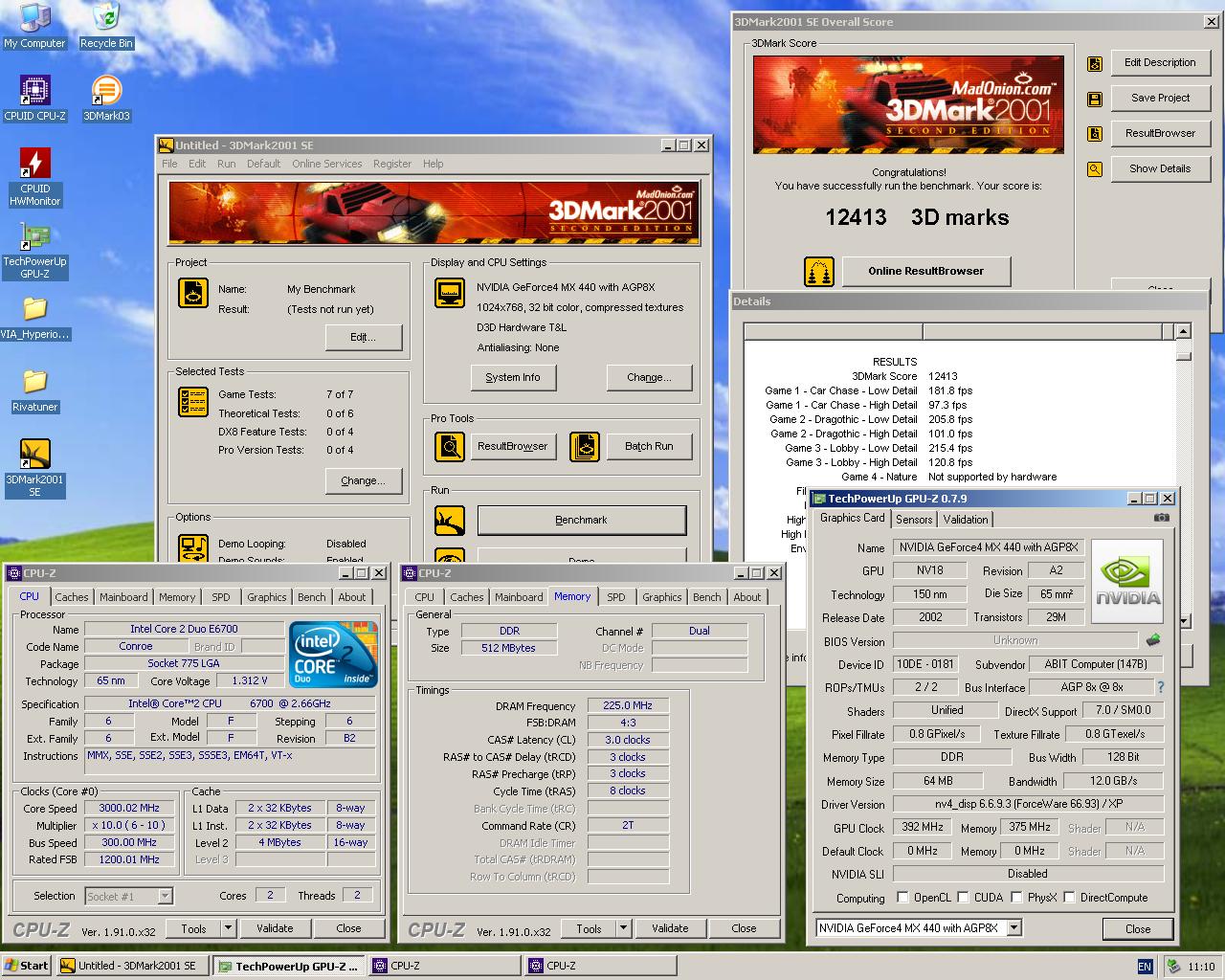Open the Help menu in 3DMark2001 SE

pyautogui.click(x=434, y=164)
